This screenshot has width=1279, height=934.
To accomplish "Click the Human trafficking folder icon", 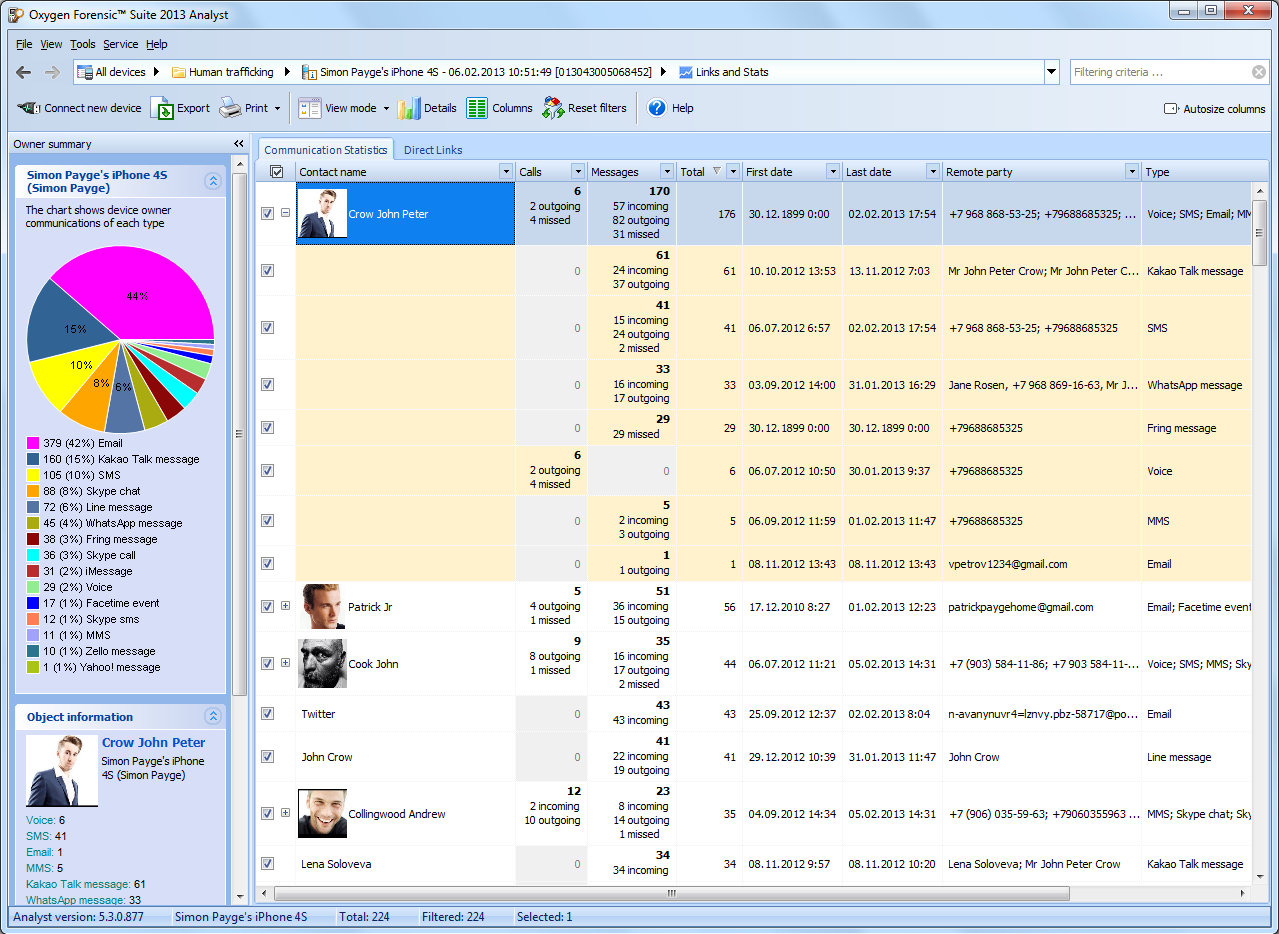I will point(179,72).
